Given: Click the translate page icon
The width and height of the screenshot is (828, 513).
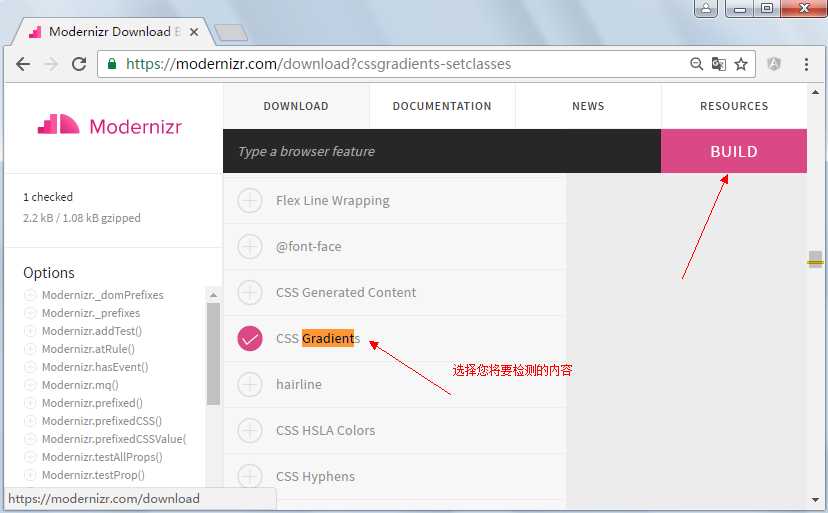Looking at the screenshot, I should click(x=719, y=64).
